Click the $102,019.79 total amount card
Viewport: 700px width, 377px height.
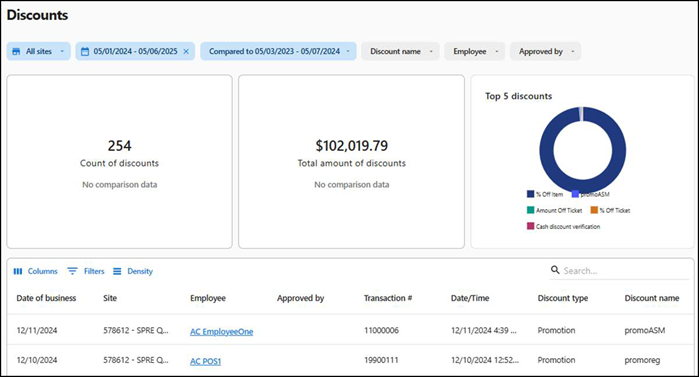pos(351,162)
